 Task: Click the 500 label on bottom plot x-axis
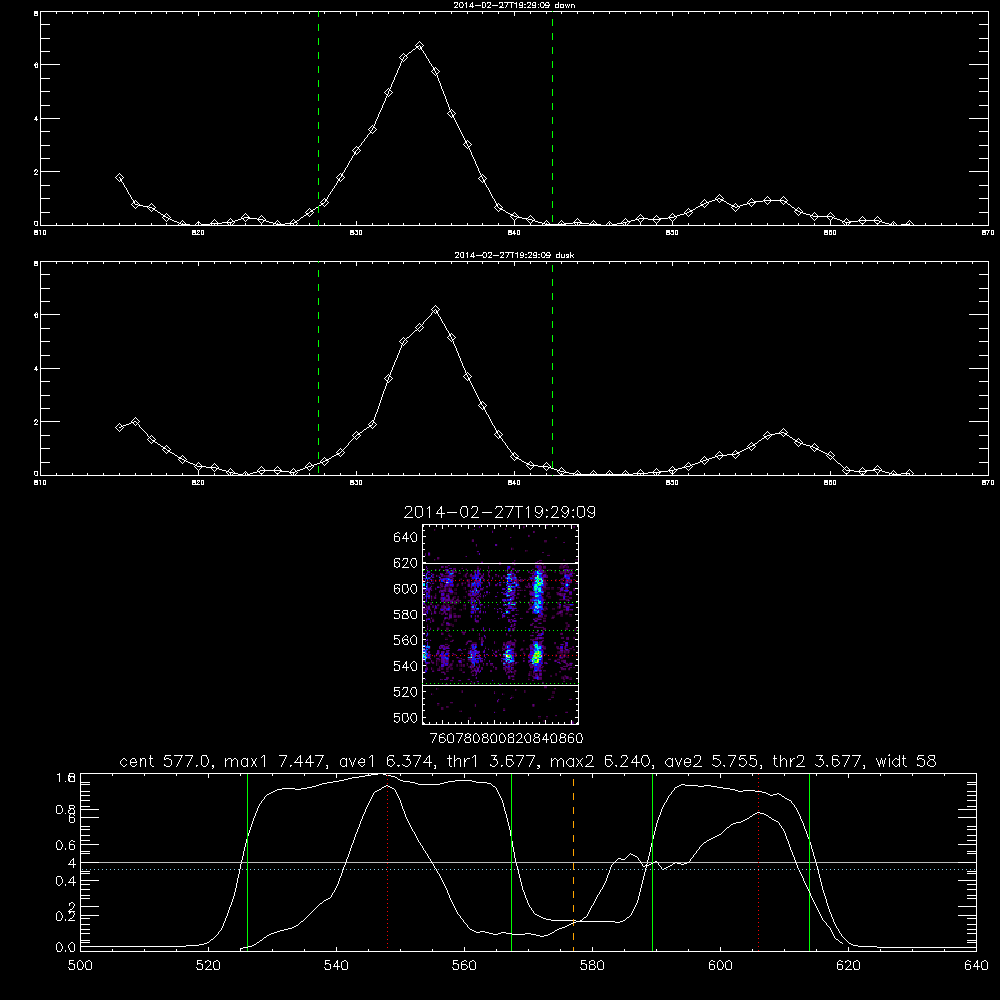pos(80,966)
